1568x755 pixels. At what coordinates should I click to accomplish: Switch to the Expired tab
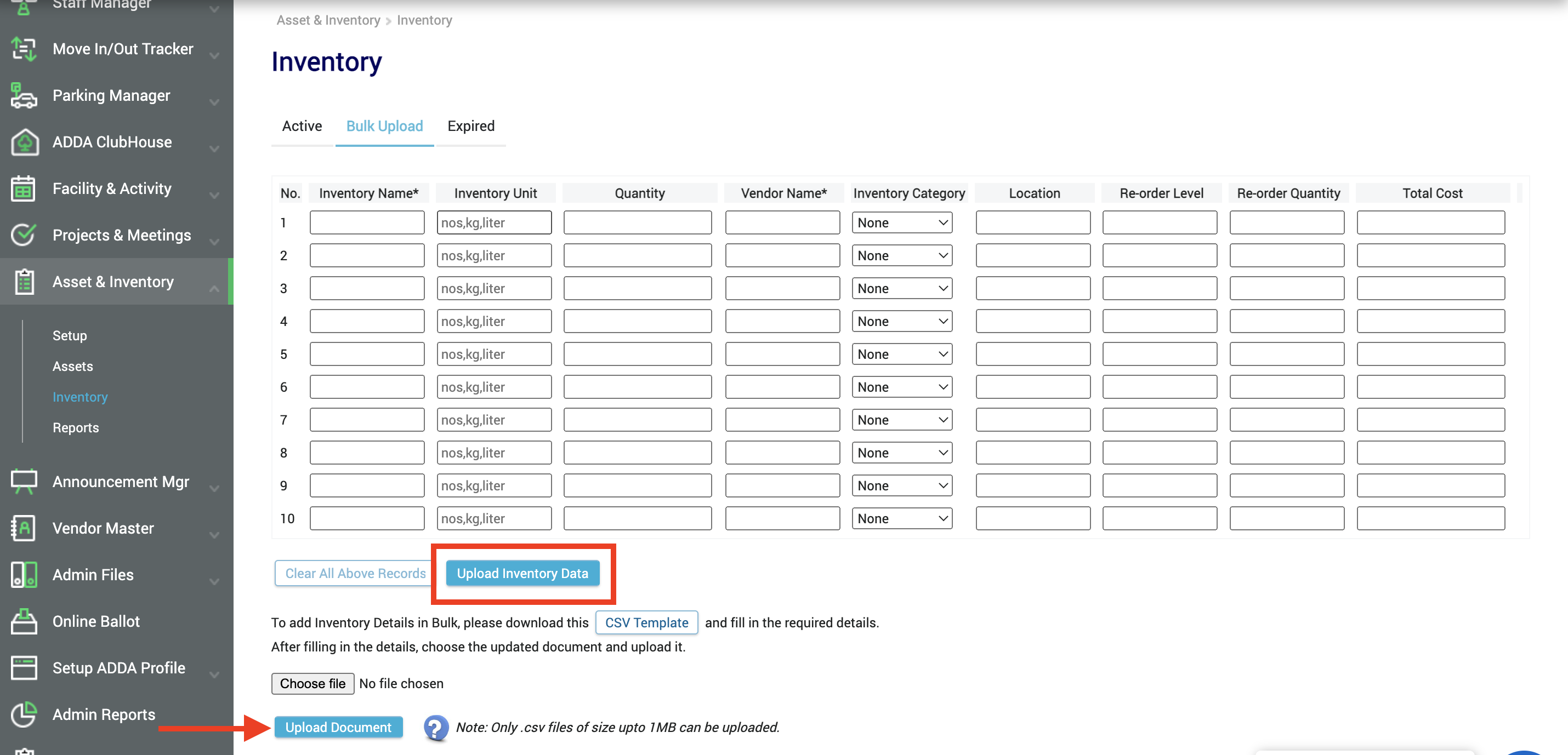(470, 126)
